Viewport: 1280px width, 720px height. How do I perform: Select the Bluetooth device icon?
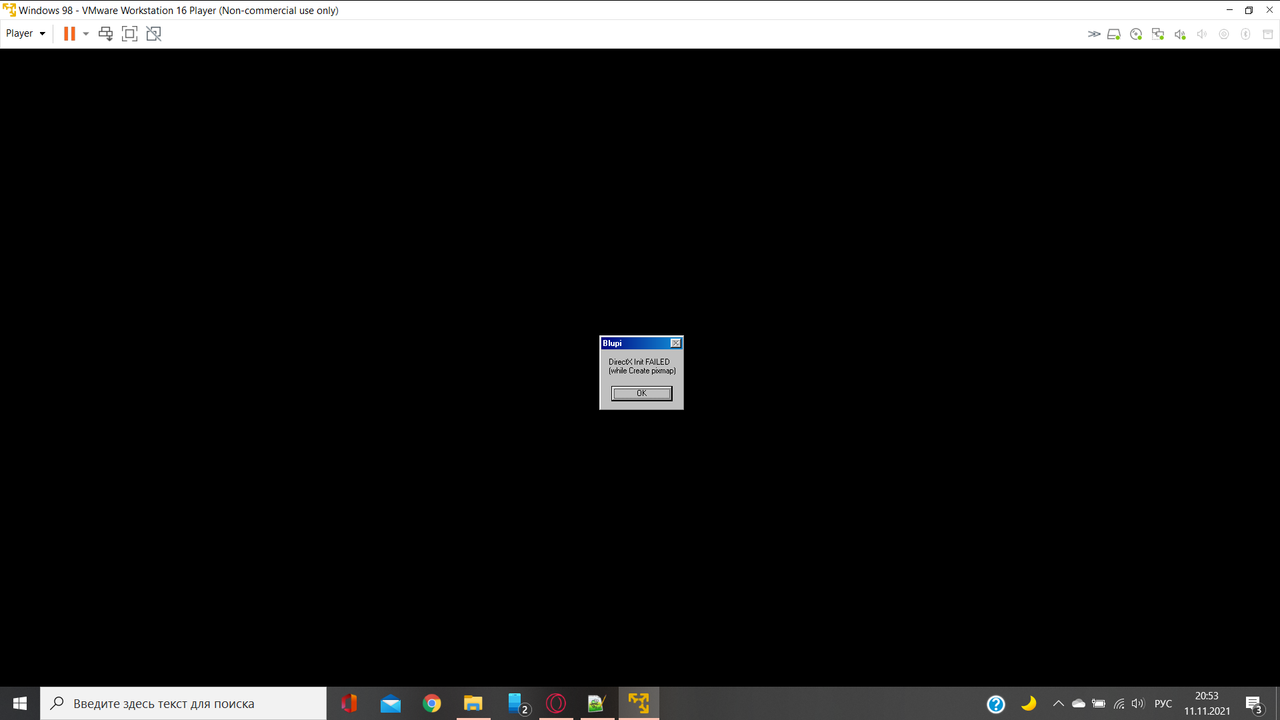tap(1246, 34)
